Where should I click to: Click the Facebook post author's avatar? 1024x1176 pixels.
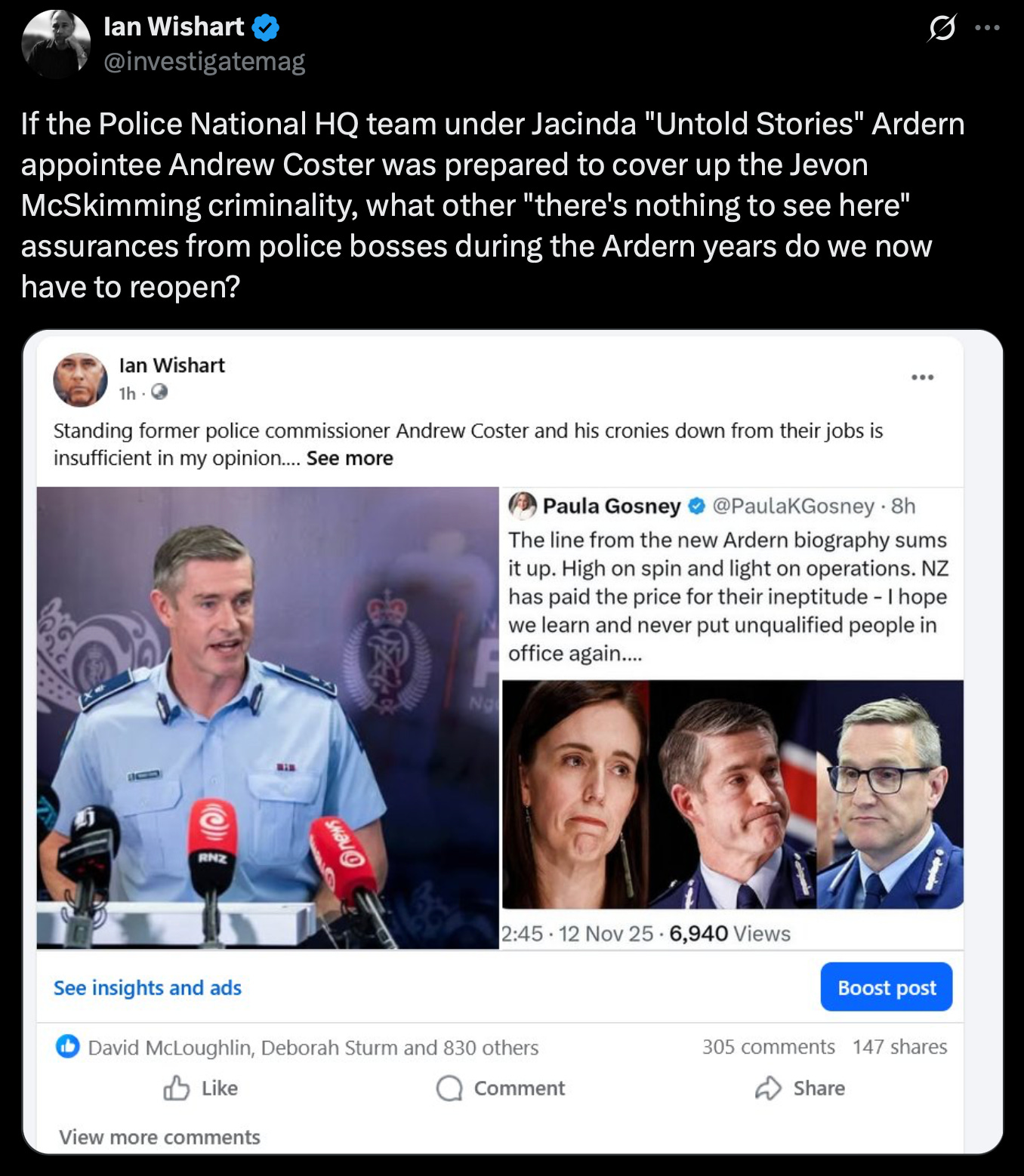click(80, 379)
